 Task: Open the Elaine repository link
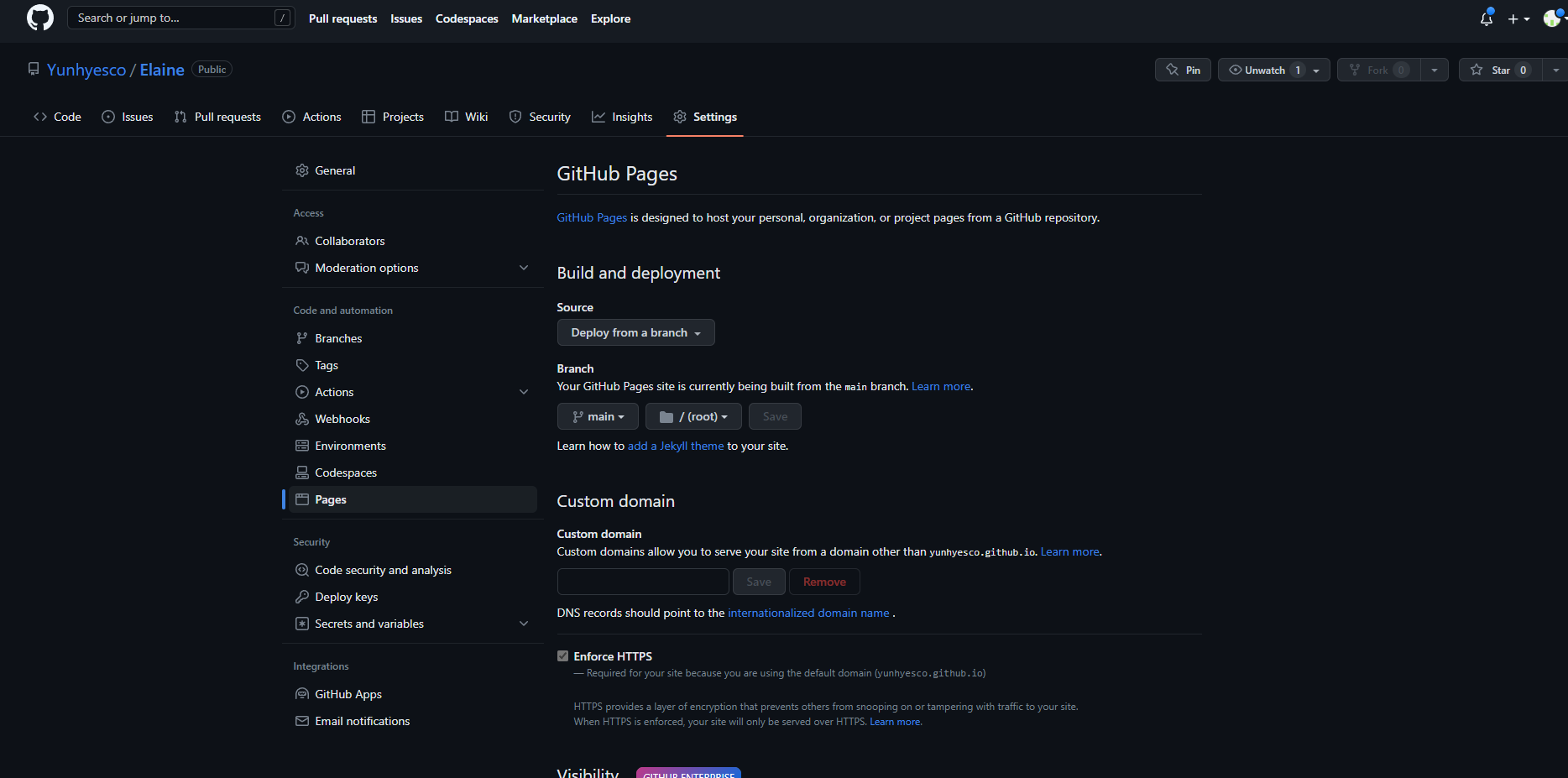tap(162, 70)
